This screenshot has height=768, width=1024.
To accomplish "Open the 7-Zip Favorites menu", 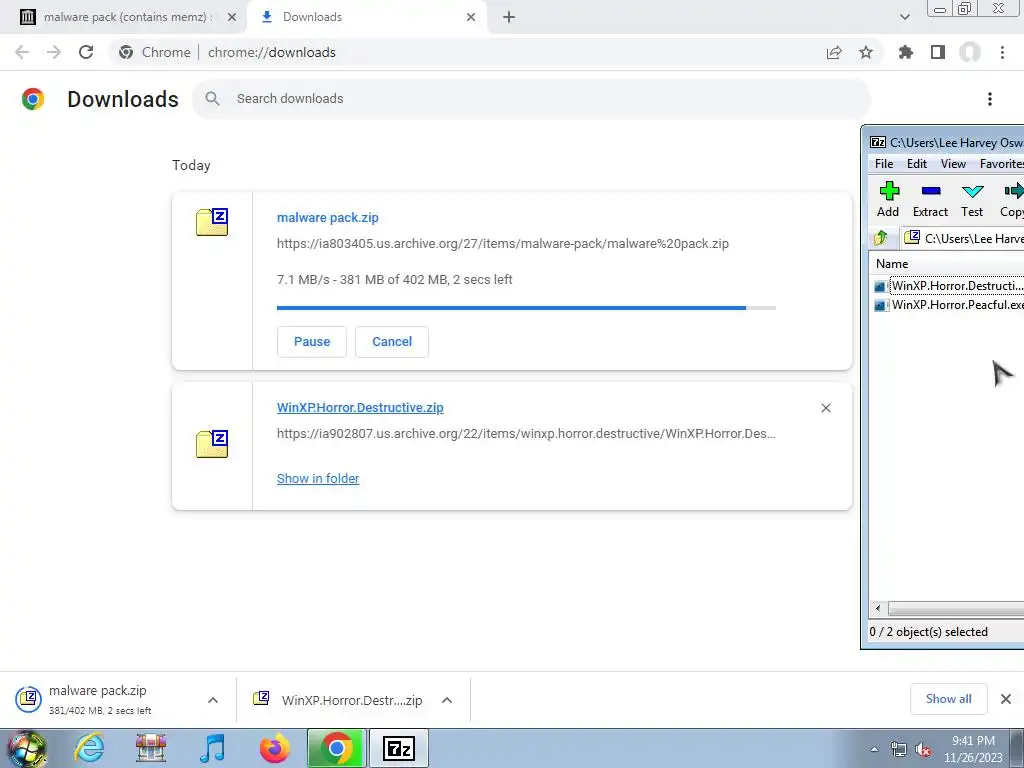I will [x=1001, y=164].
